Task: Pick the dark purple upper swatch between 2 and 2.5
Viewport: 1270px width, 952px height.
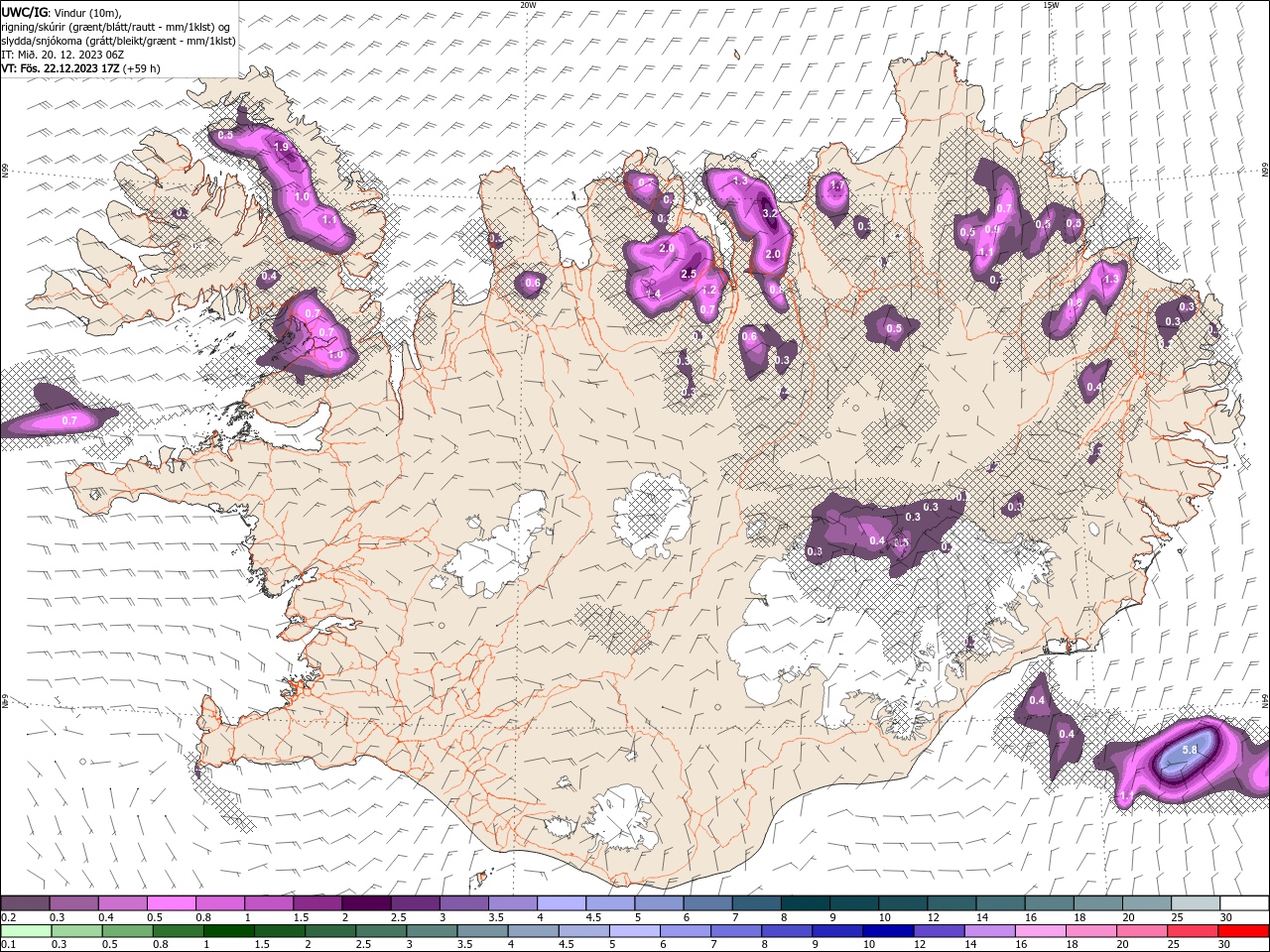Action: point(366,903)
